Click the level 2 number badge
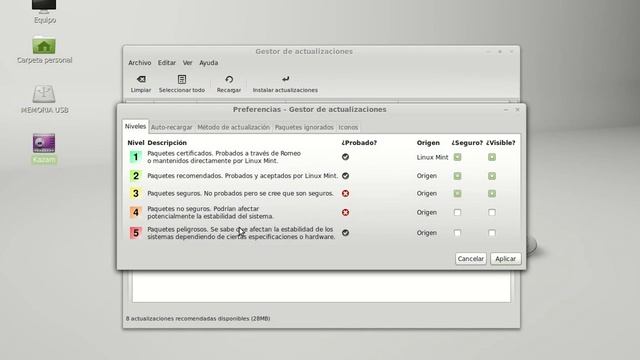This screenshot has height=360, width=640. tap(136, 176)
